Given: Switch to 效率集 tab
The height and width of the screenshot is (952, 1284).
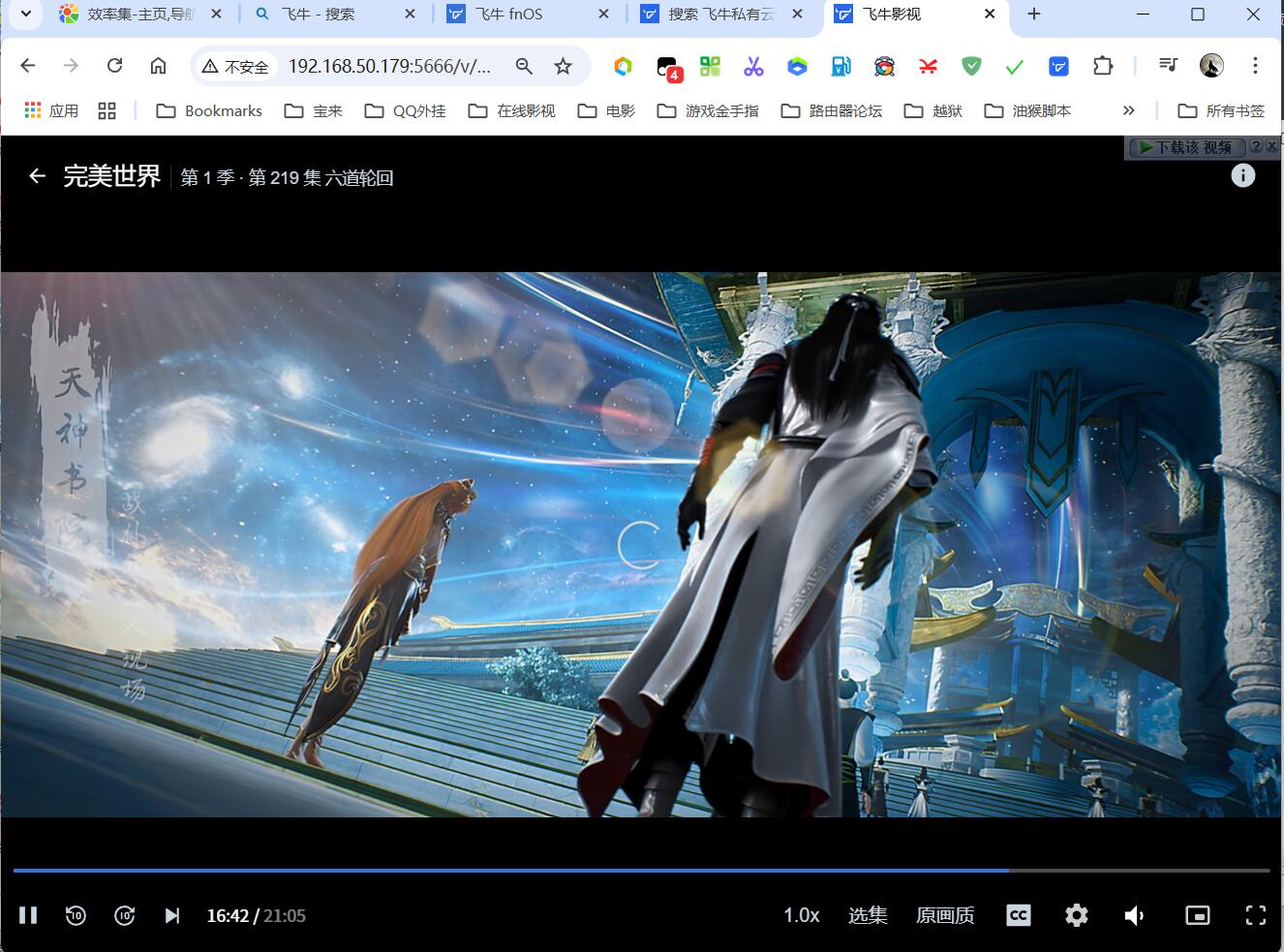Looking at the screenshot, I should [140, 15].
